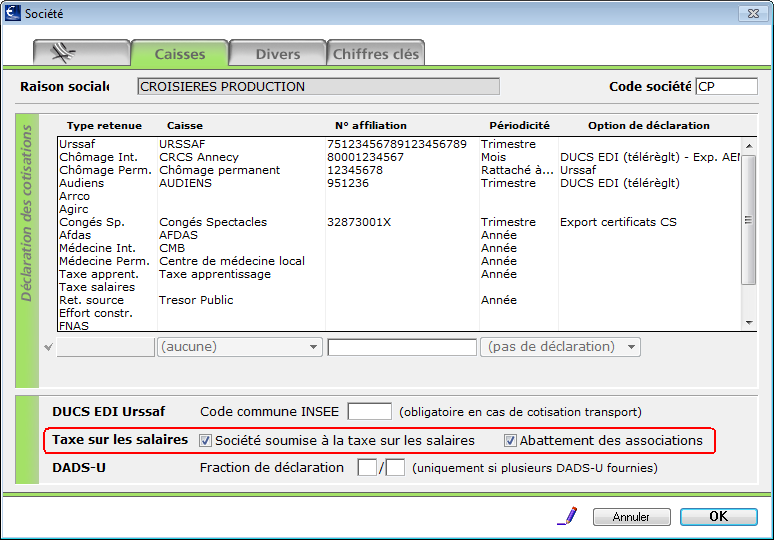774x540 pixels.
Task: Click the Raison sociale field
Action: point(318,86)
